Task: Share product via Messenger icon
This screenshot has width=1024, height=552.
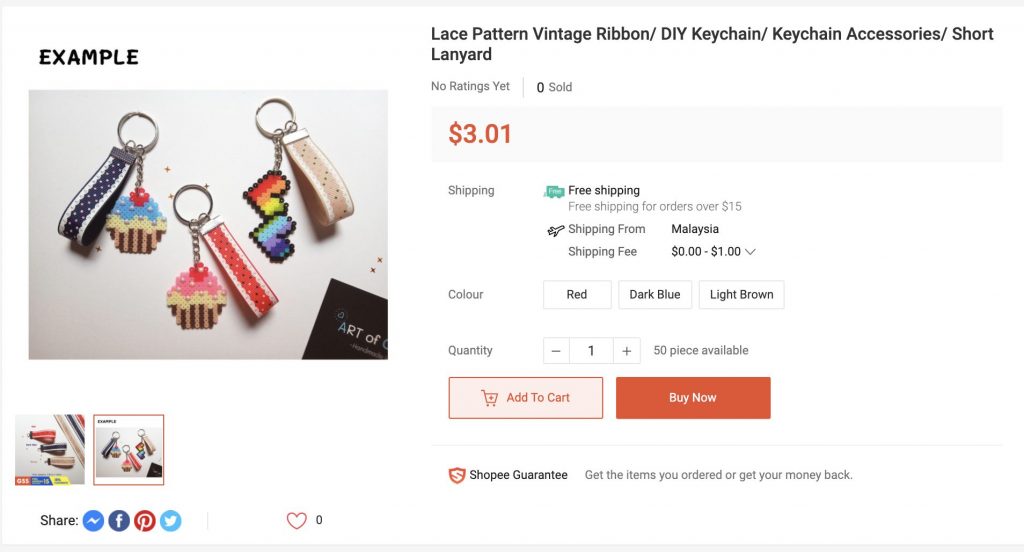Action: (93, 521)
